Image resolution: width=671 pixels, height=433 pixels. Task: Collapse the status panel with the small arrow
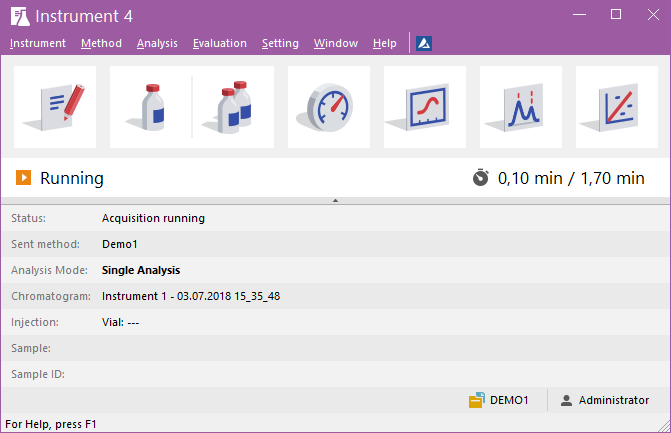(335, 201)
